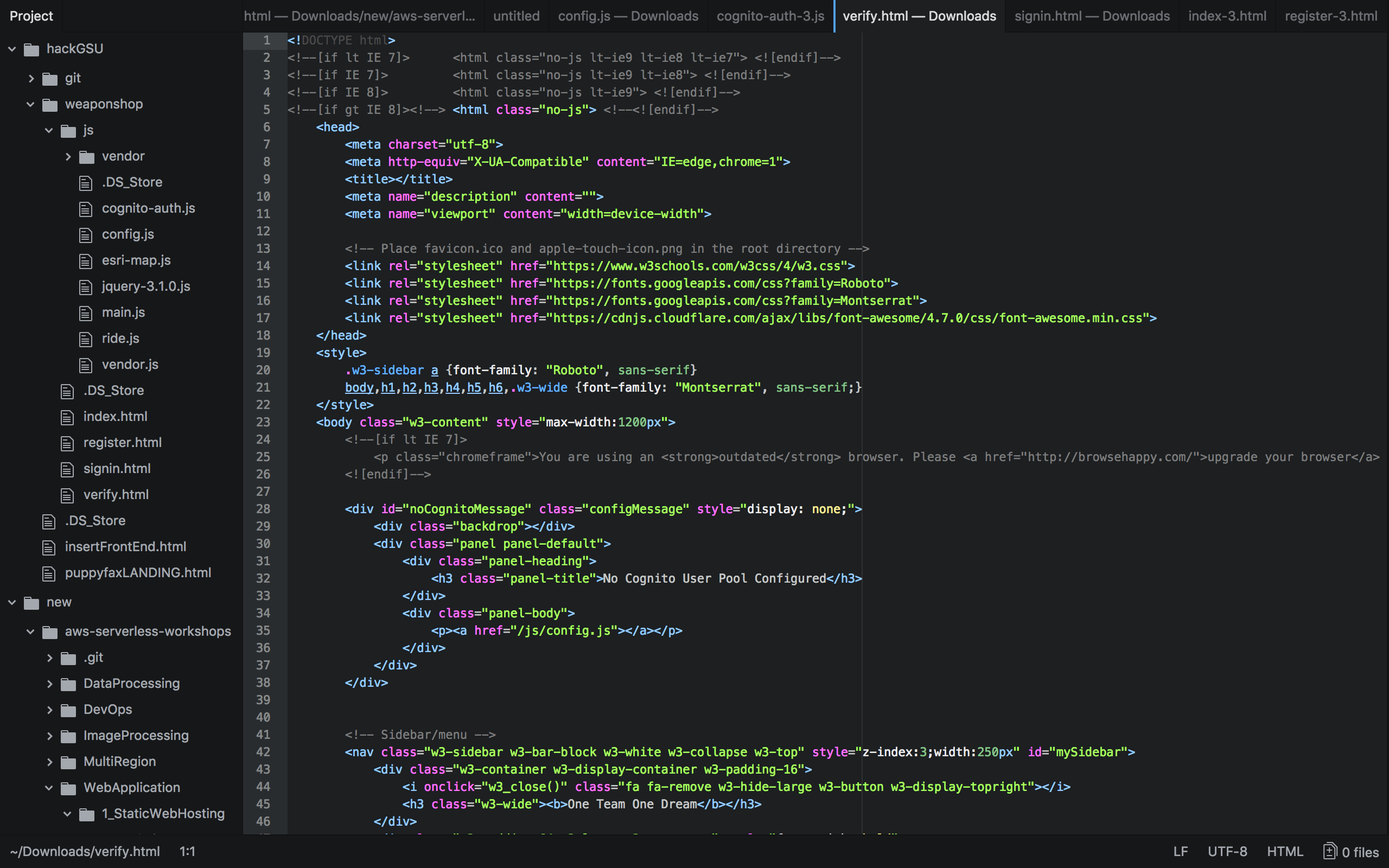Click the DataProcessing folder icon
This screenshot has width=1389, height=868.
tap(68, 684)
